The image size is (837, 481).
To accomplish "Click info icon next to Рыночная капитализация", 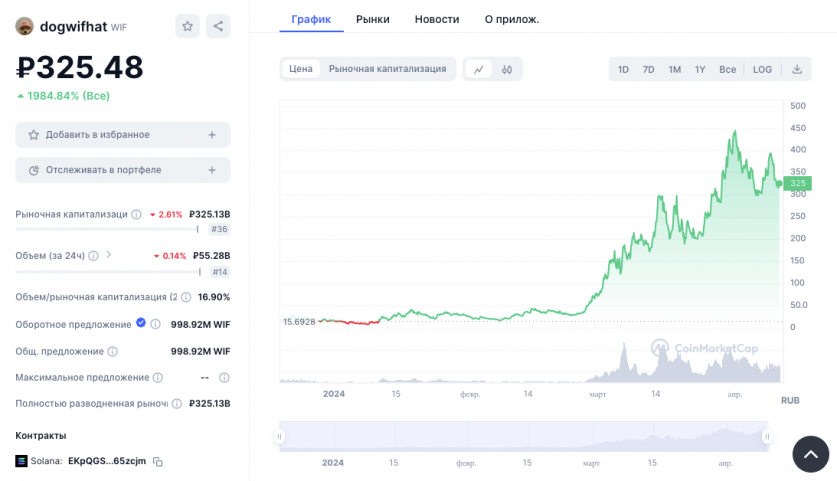I will coord(137,215).
